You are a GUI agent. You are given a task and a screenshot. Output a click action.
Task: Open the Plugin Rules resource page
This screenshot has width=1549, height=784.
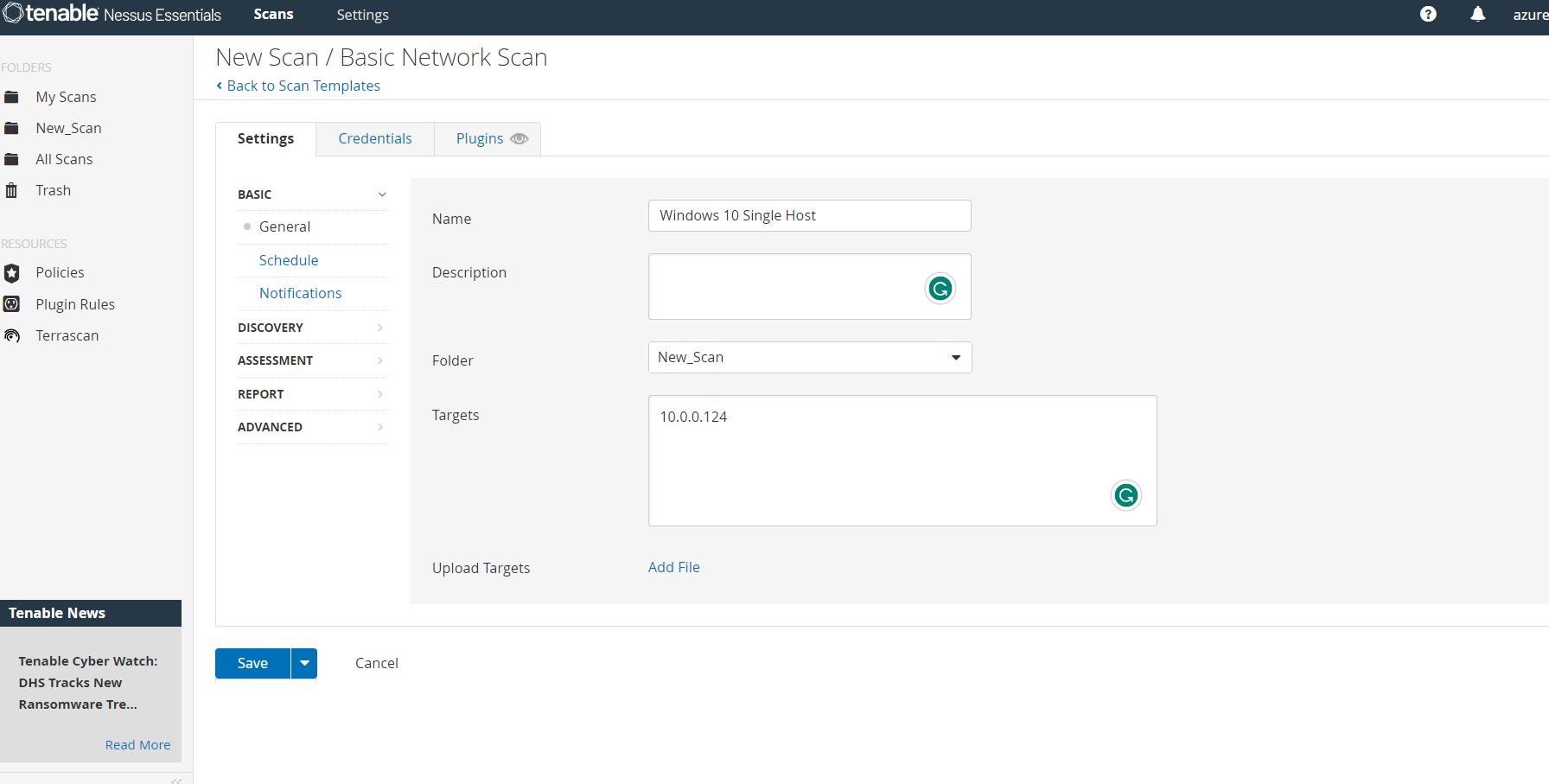click(x=75, y=304)
